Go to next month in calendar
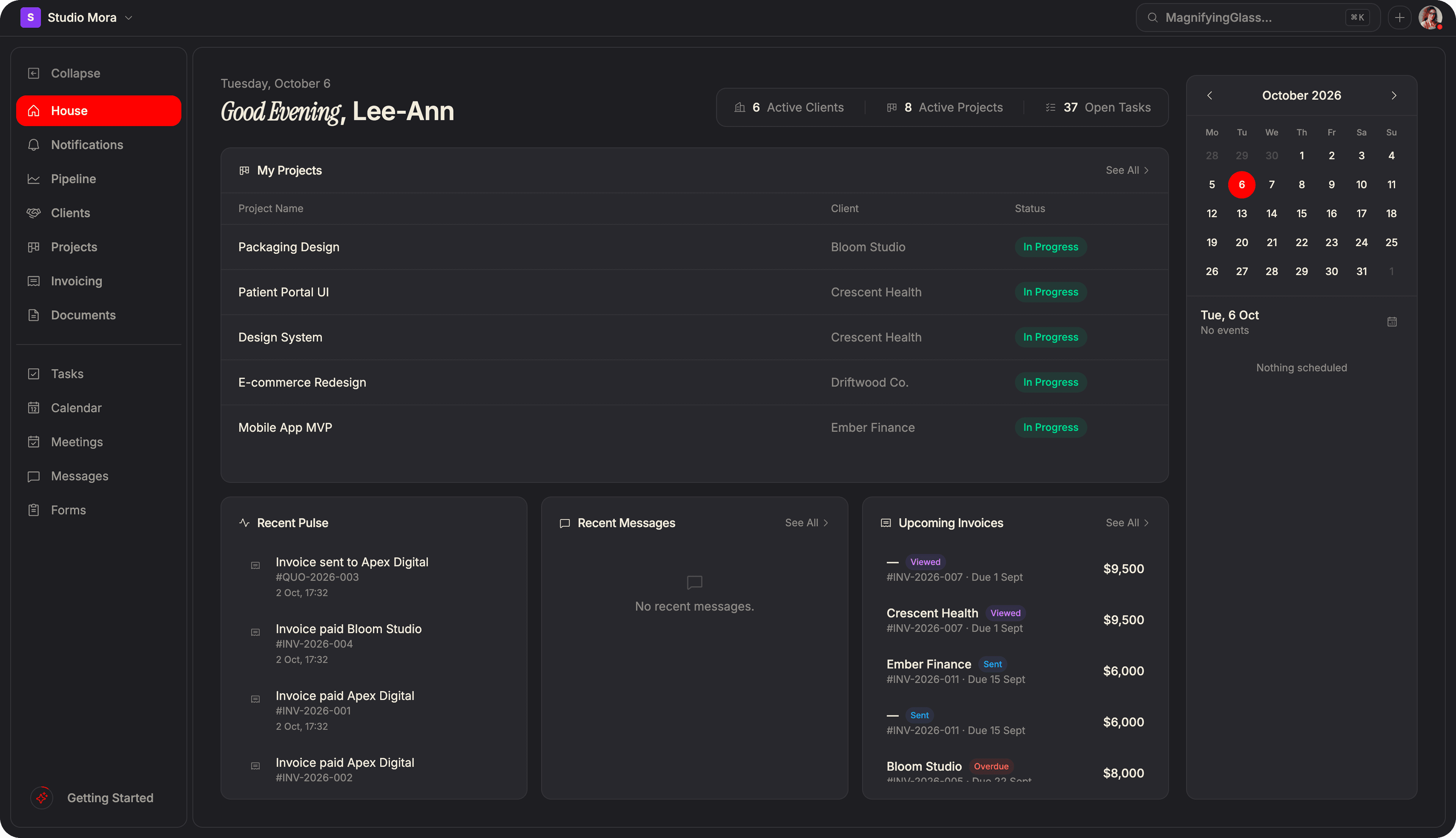Viewport: 1456px width, 838px height. click(x=1394, y=96)
